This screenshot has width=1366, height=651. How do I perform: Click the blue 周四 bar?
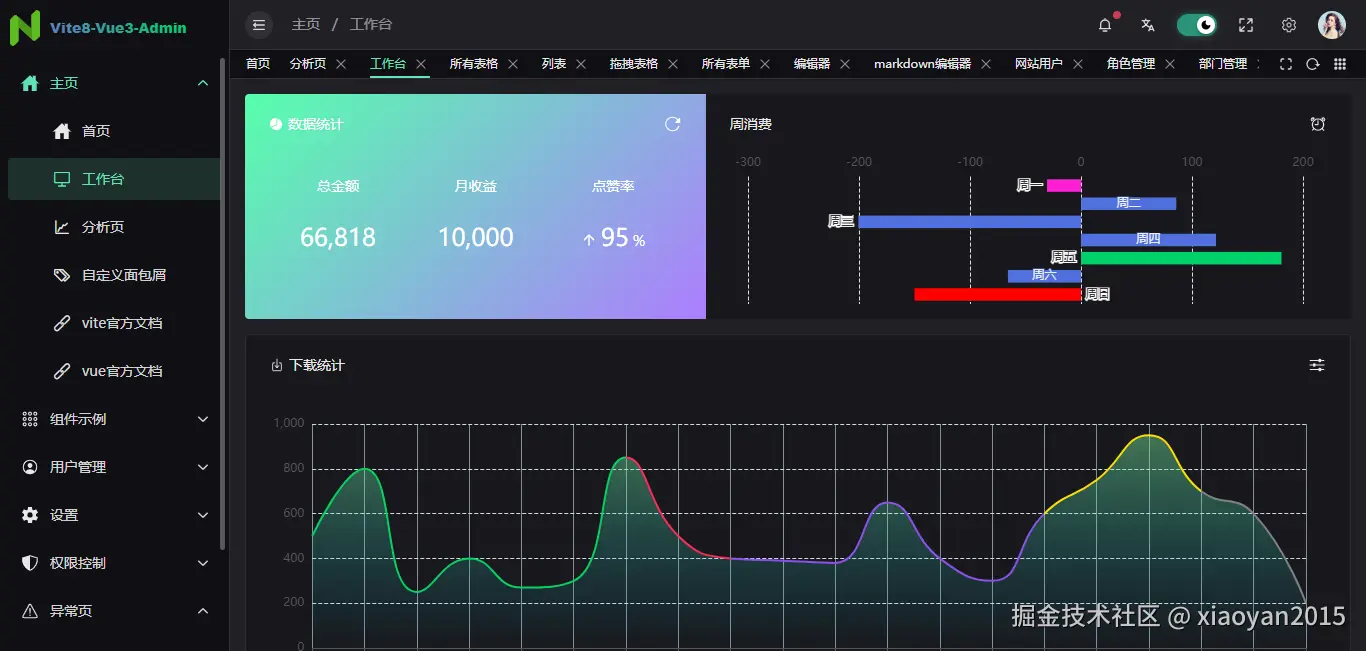1148,239
